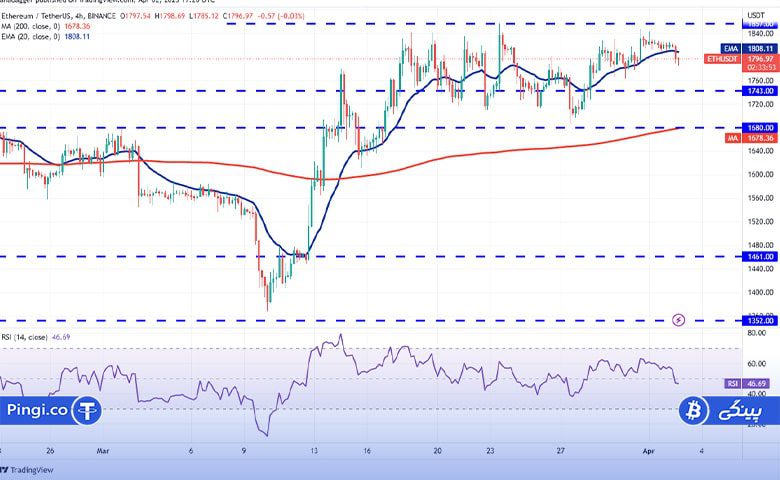Image resolution: width=780 pixels, height=480 pixels.
Task: Select the 1352.00 price level label
Action: click(761, 321)
